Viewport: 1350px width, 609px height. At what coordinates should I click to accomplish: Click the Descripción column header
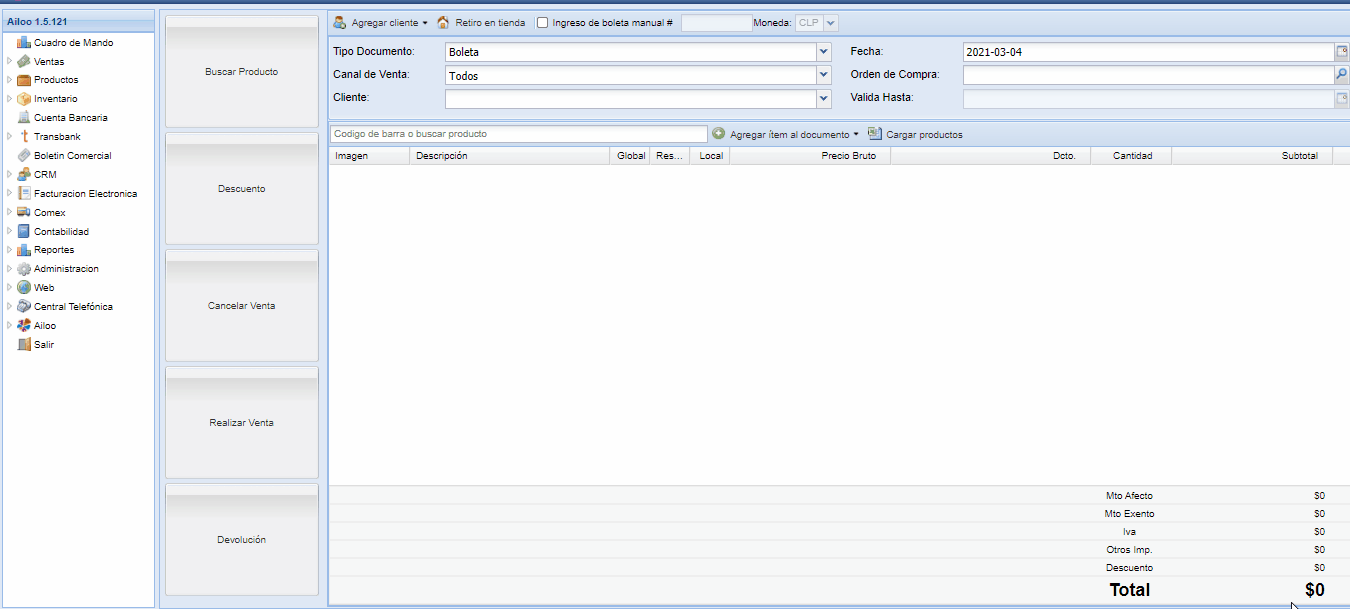(x=510, y=155)
